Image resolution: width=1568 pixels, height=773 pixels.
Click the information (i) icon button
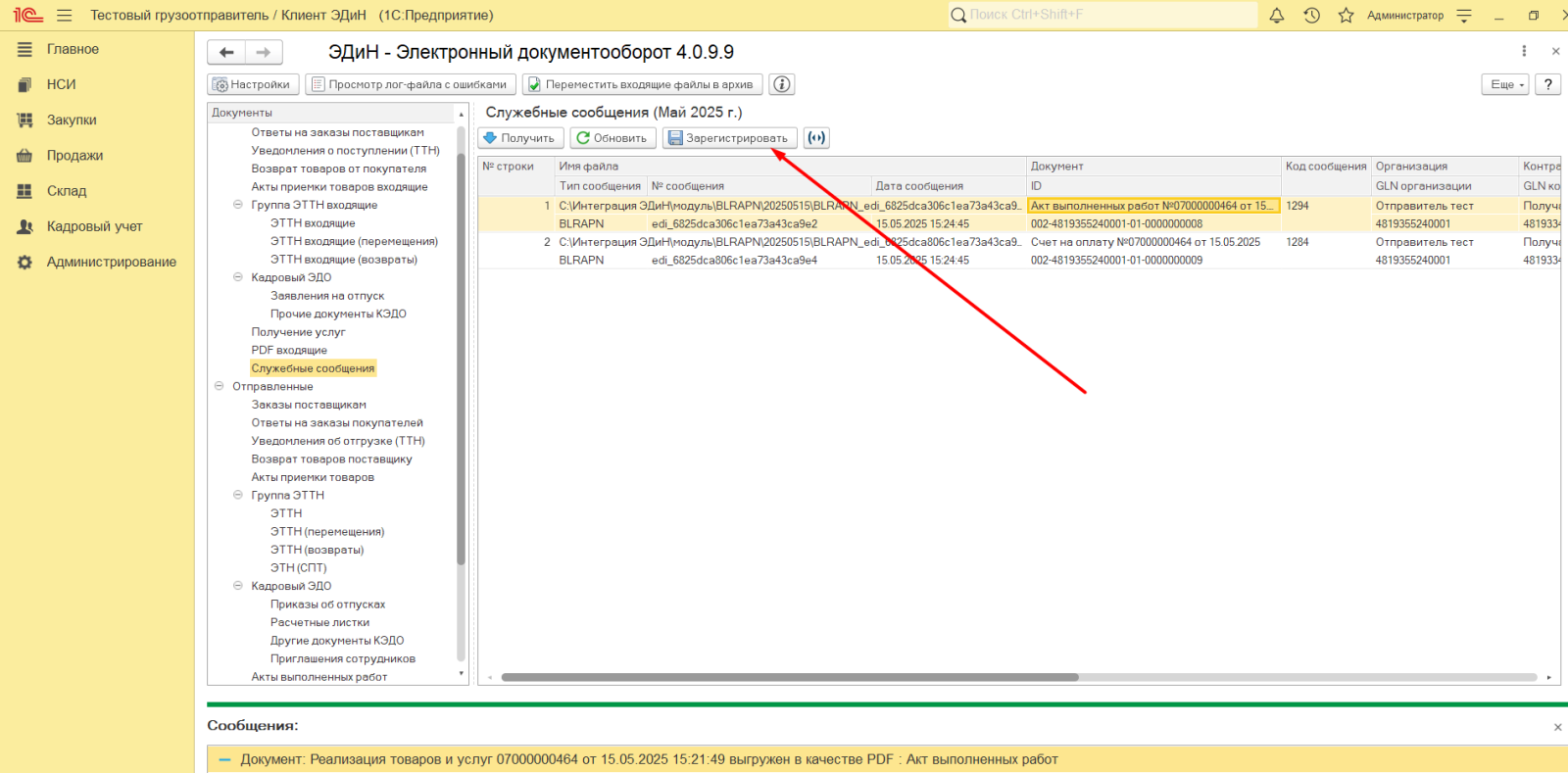(x=781, y=84)
